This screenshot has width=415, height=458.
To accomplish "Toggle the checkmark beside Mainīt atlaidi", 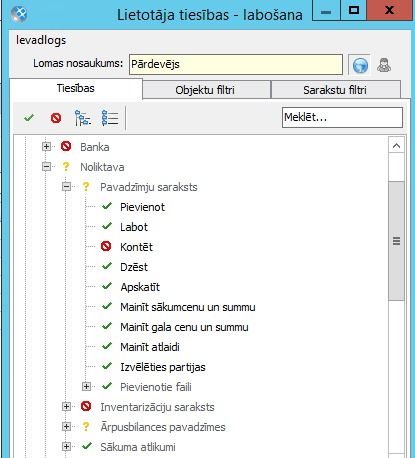I will point(107,346).
